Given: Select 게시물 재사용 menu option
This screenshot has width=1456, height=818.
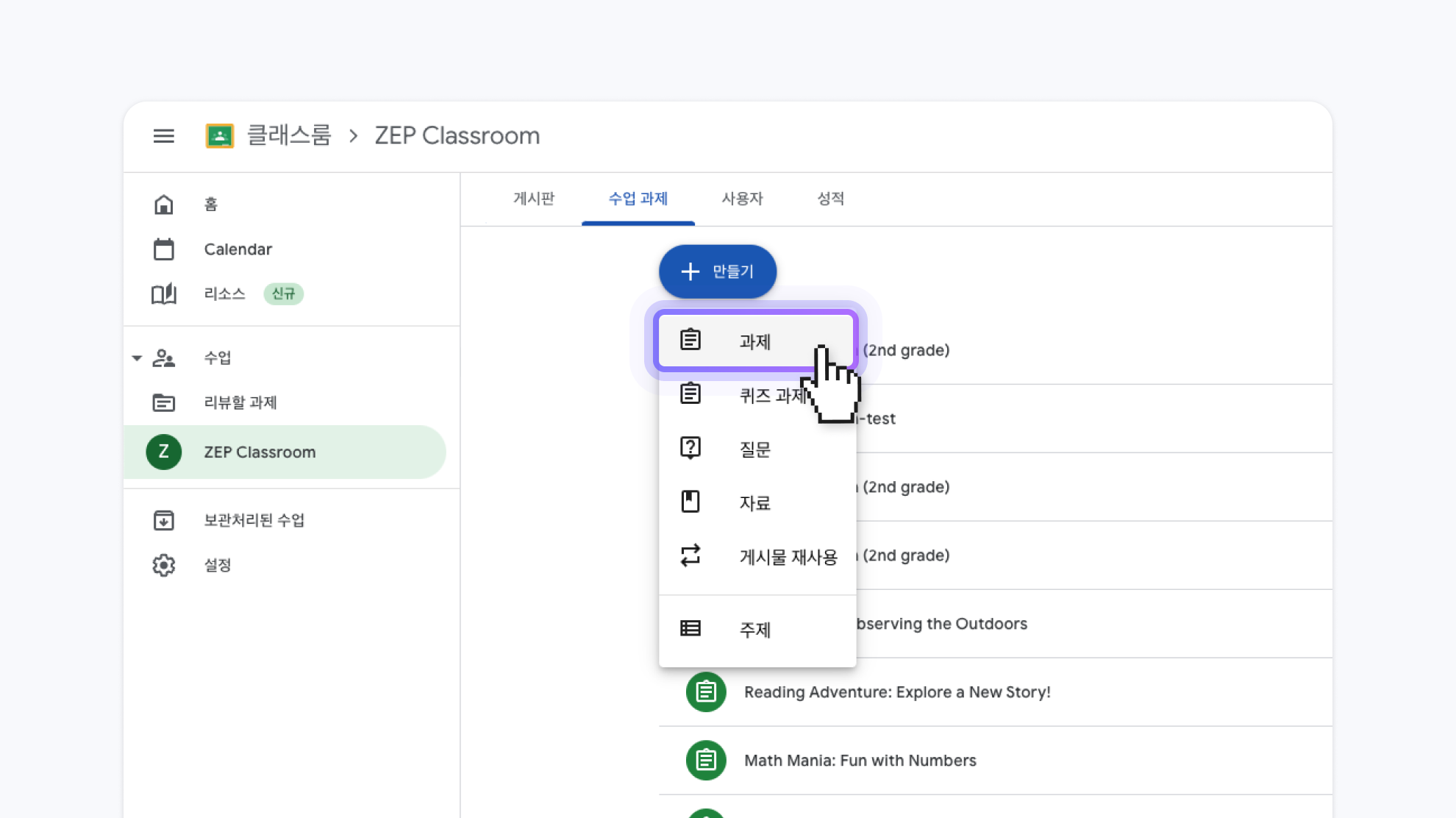Looking at the screenshot, I should tap(788, 557).
